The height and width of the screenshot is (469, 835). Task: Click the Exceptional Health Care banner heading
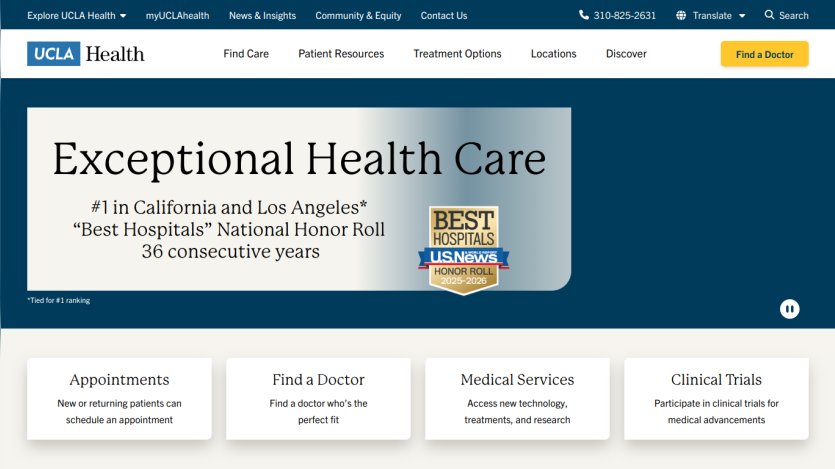[299, 159]
